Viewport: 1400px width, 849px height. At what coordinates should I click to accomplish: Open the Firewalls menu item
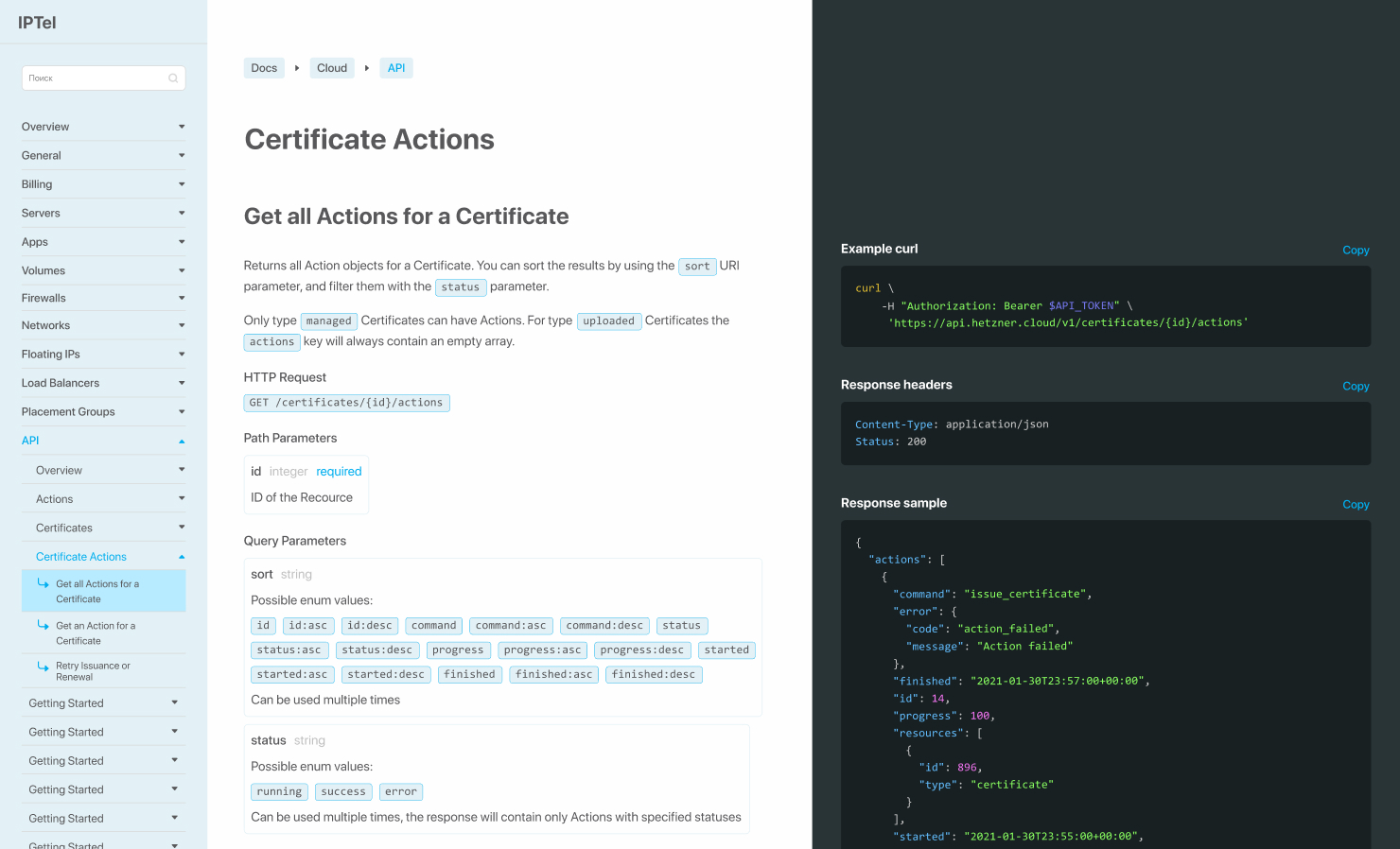coord(44,298)
